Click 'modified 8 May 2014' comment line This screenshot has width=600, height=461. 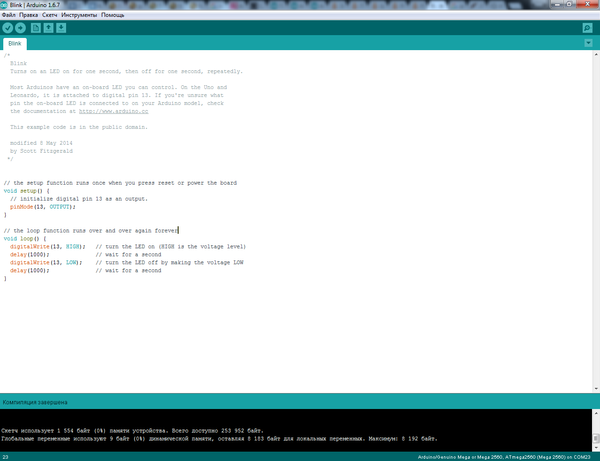click(41, 143)
